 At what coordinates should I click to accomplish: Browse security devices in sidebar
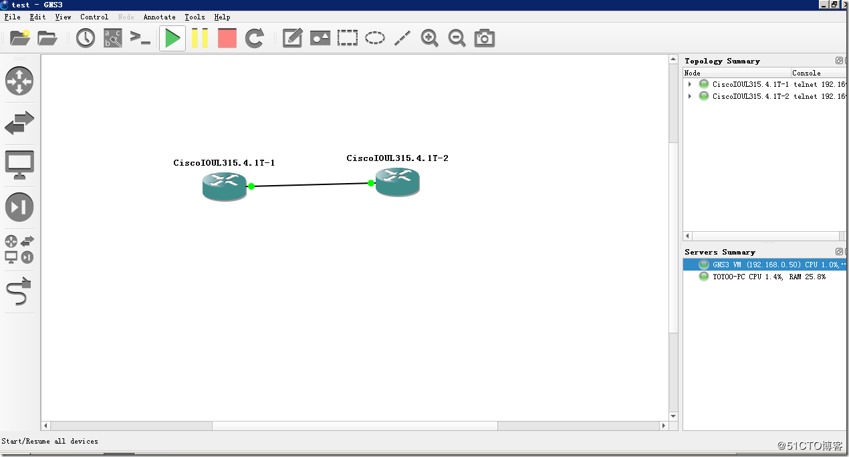tap(19, 207)
